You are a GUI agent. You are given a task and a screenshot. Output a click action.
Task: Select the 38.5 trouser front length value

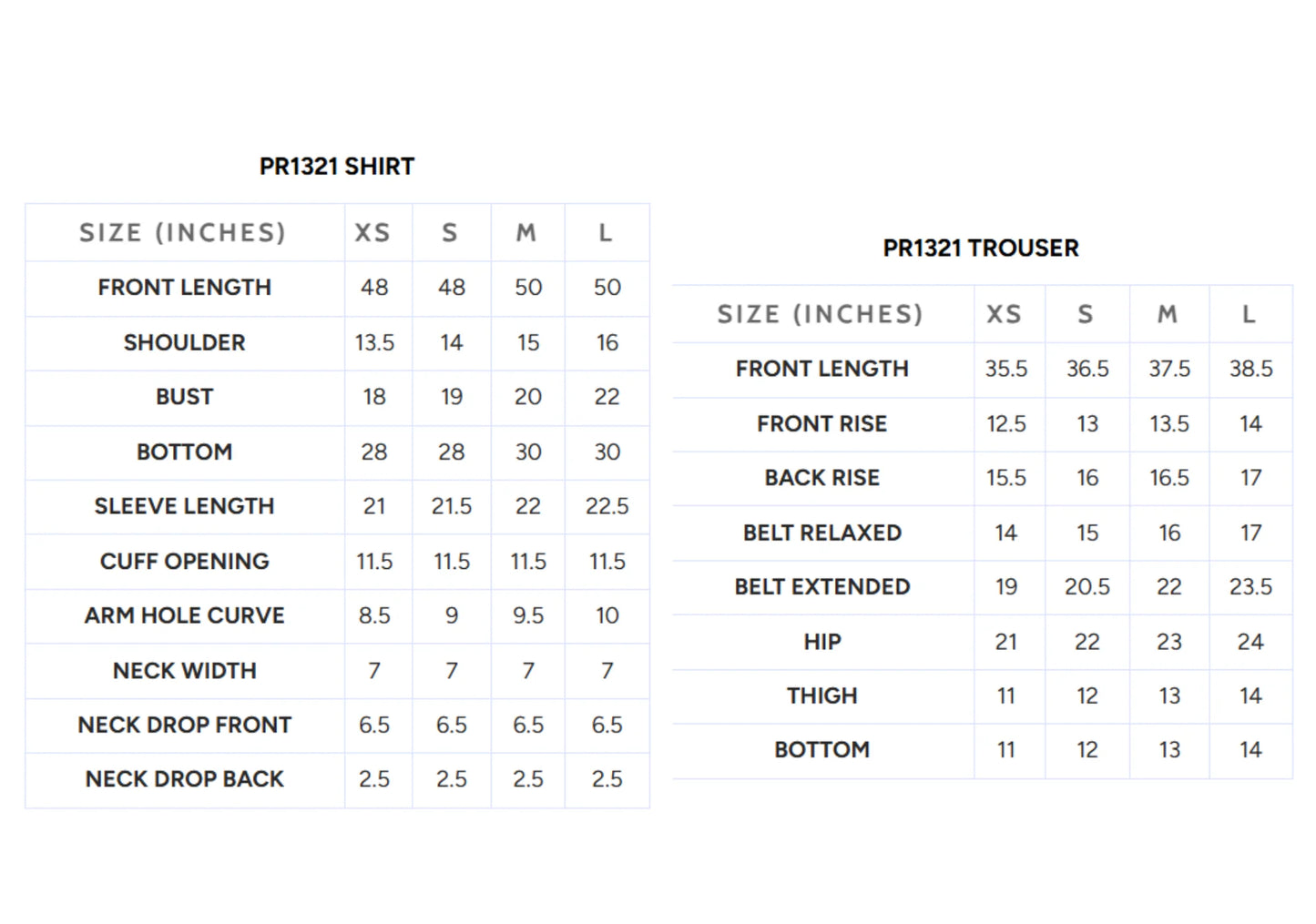1250,369
